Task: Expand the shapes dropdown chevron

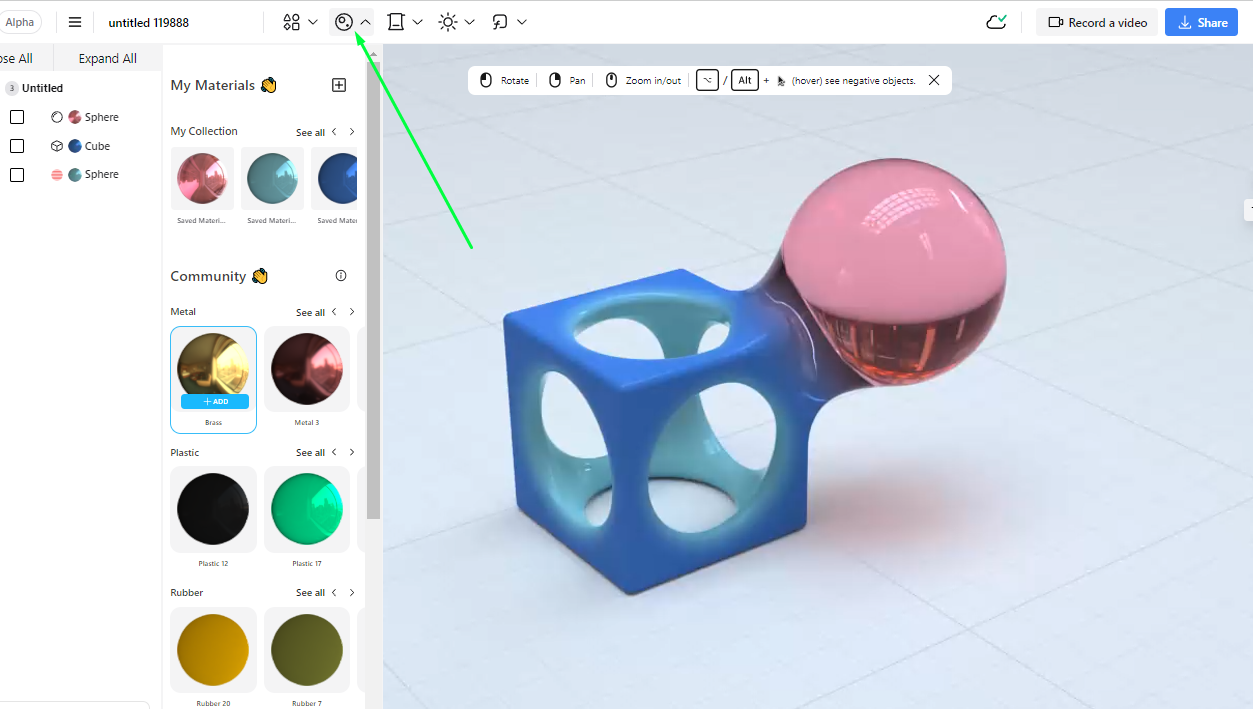Action: click(x=313, y=22)
